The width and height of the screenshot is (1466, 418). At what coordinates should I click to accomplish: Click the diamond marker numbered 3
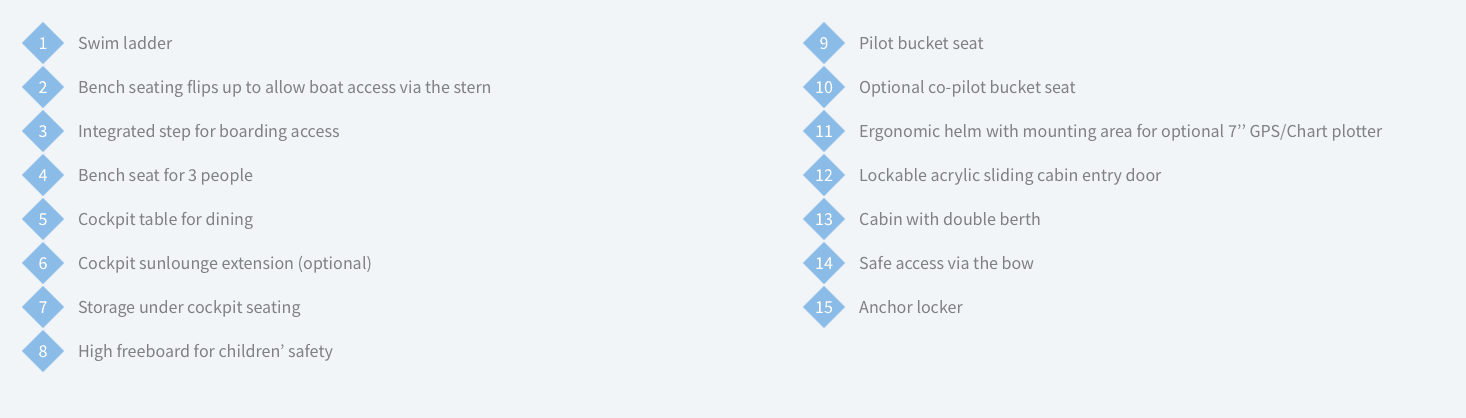pos(43,131)
